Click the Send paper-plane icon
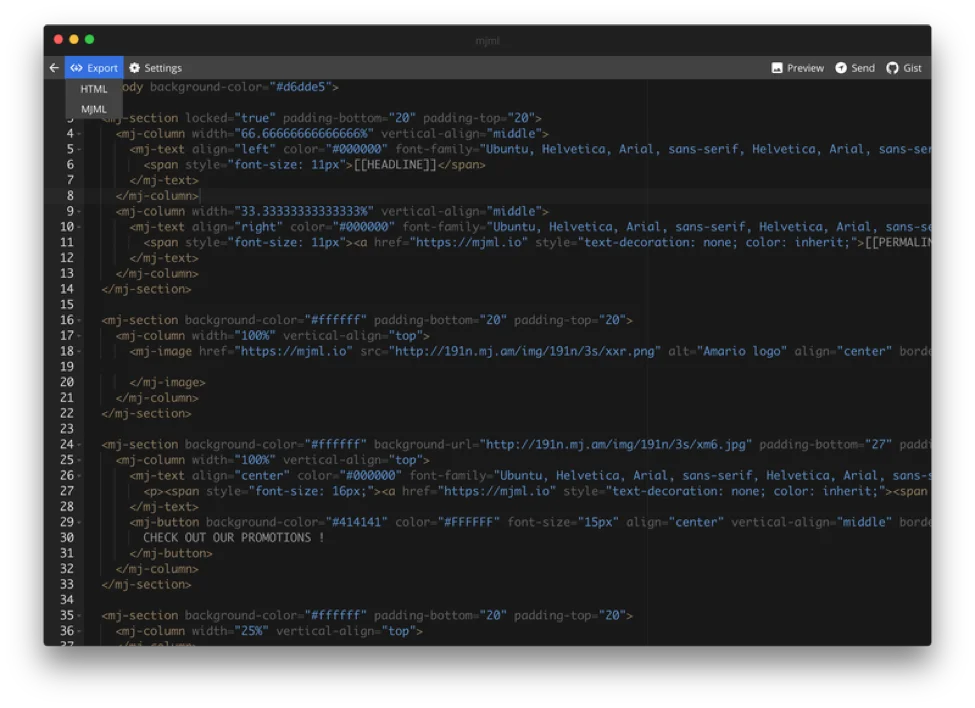The height and width of the screenshot is (708, 975). [x=841, y=68]
